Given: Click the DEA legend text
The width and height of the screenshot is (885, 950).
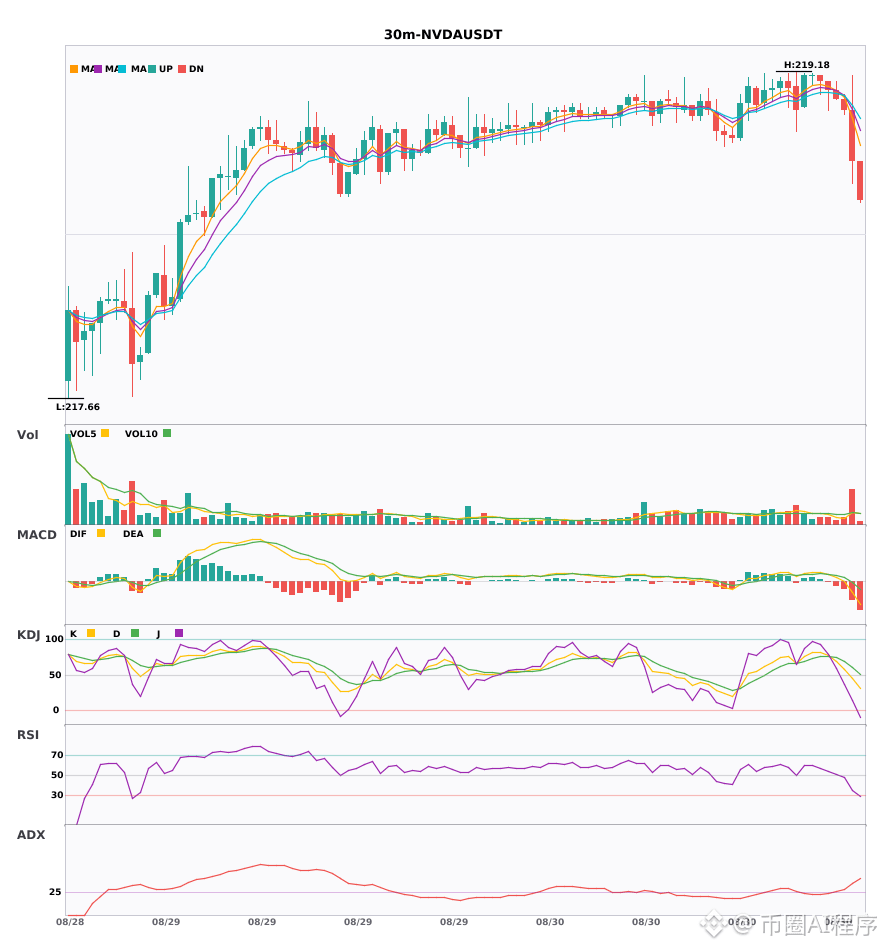Looking at the screenshot, I should pyautogui.click(x=133, y=534).
